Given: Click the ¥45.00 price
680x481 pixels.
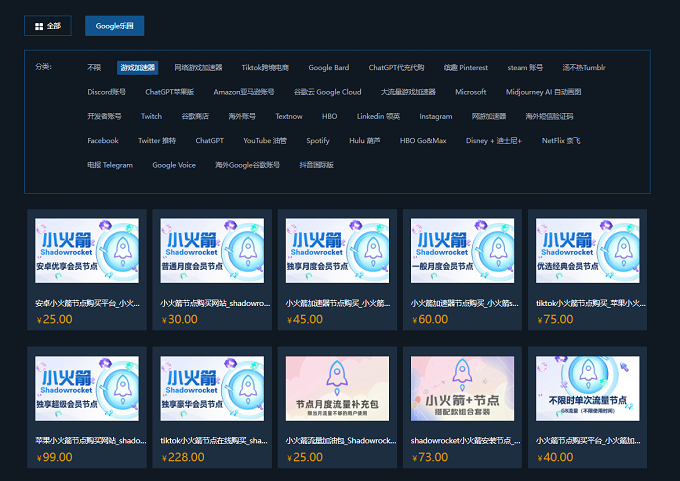Looking at the screenshot, I should [x=305, y=320].
